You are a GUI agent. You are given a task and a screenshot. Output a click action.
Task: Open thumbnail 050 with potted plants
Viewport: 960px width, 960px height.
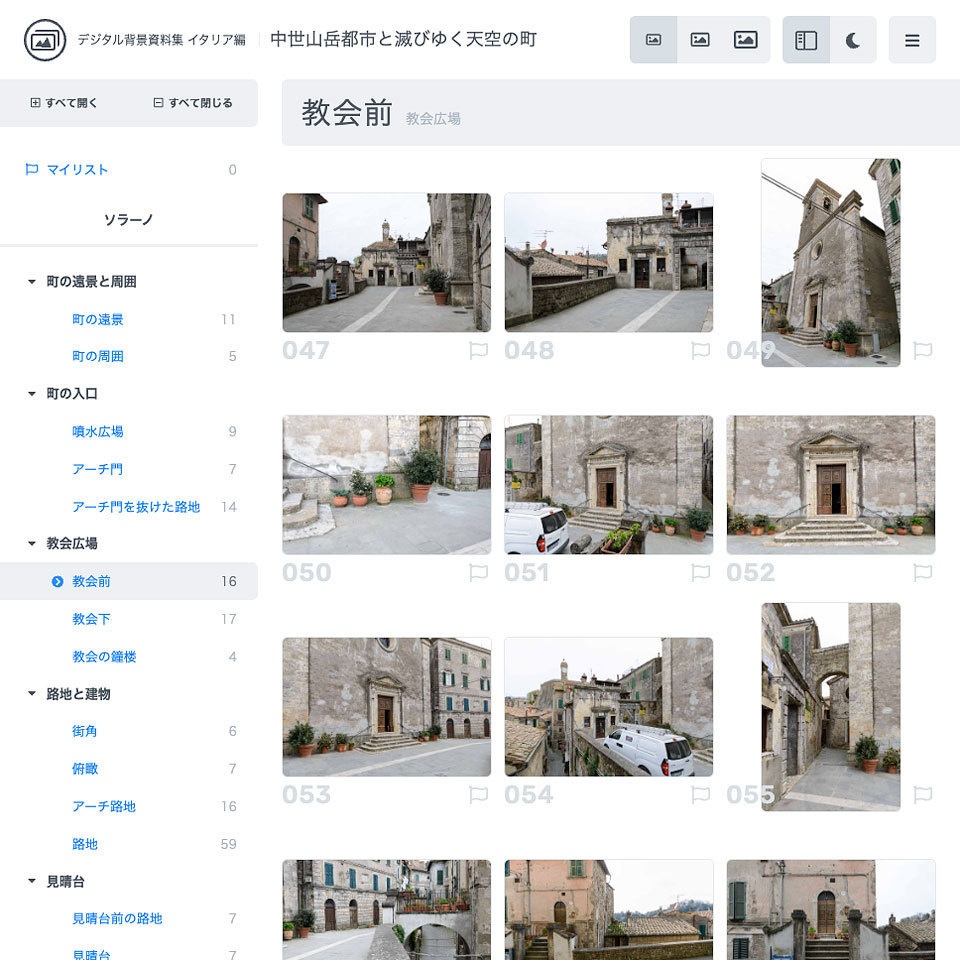pos(386,485)
